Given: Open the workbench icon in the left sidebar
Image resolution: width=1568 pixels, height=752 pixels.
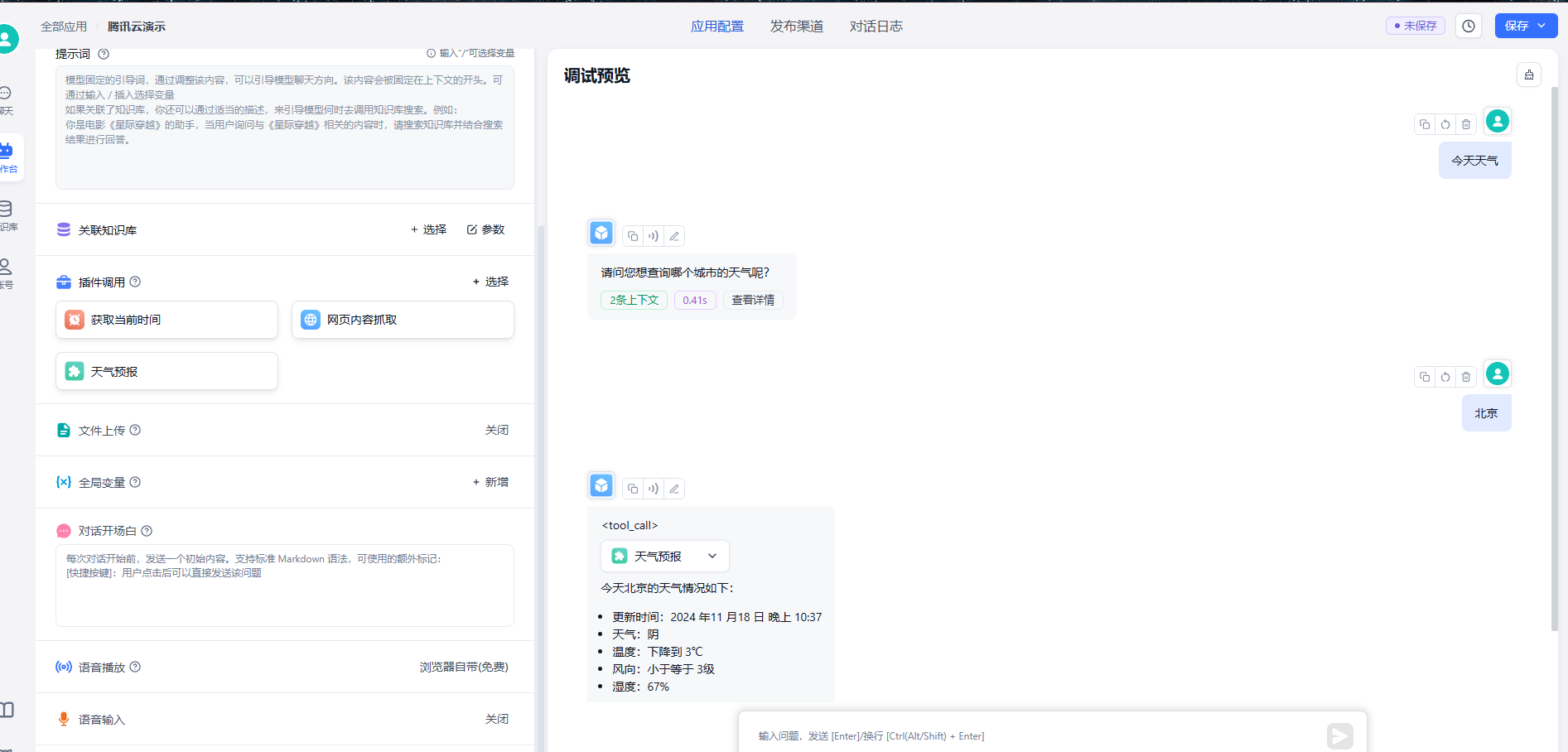Looking at the screenshot, I should pyautogui.click(x=7, y=157).
